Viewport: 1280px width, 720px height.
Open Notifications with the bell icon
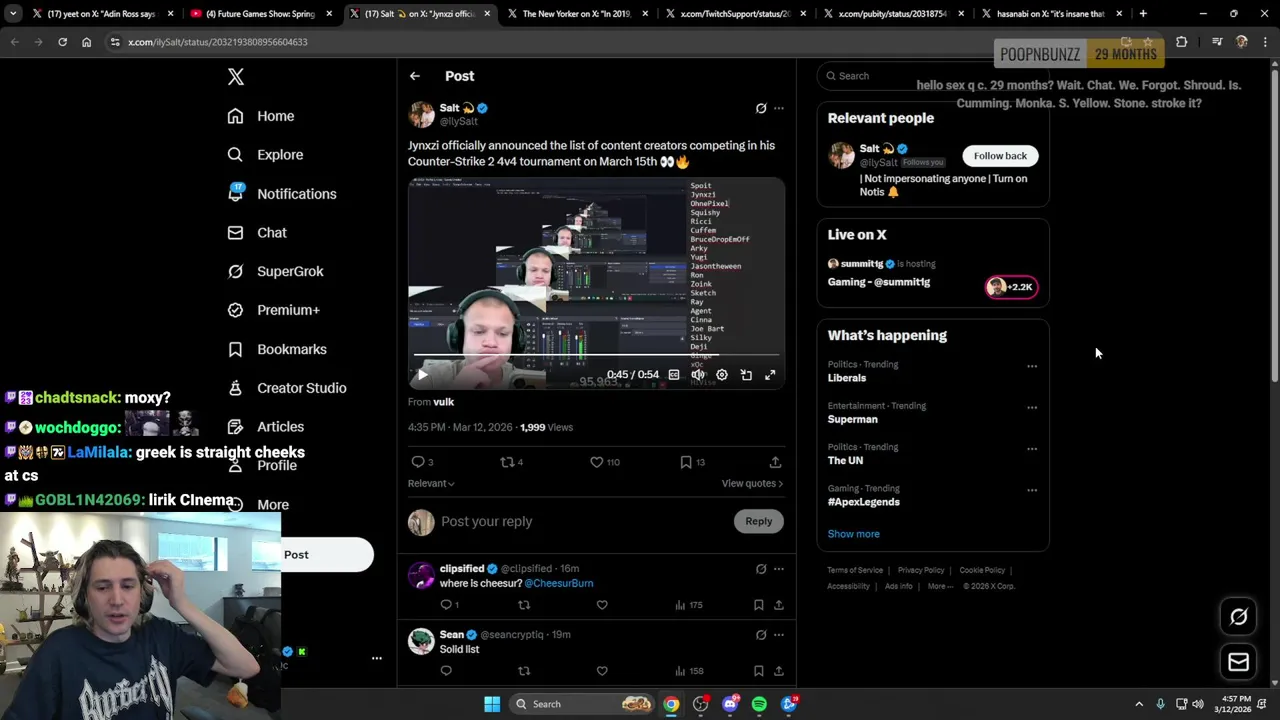[282, 194]
